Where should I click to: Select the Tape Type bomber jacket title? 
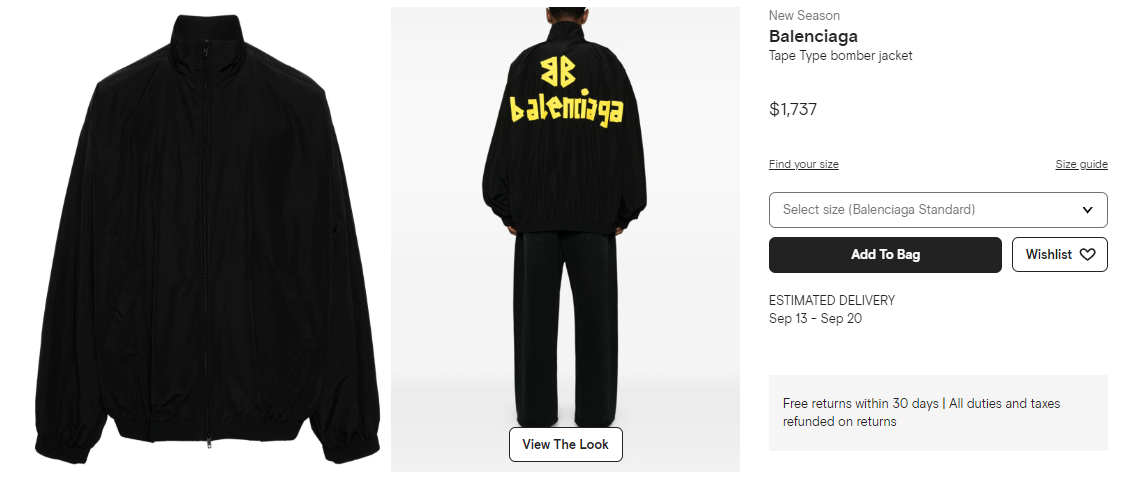[x=841, y=56]
